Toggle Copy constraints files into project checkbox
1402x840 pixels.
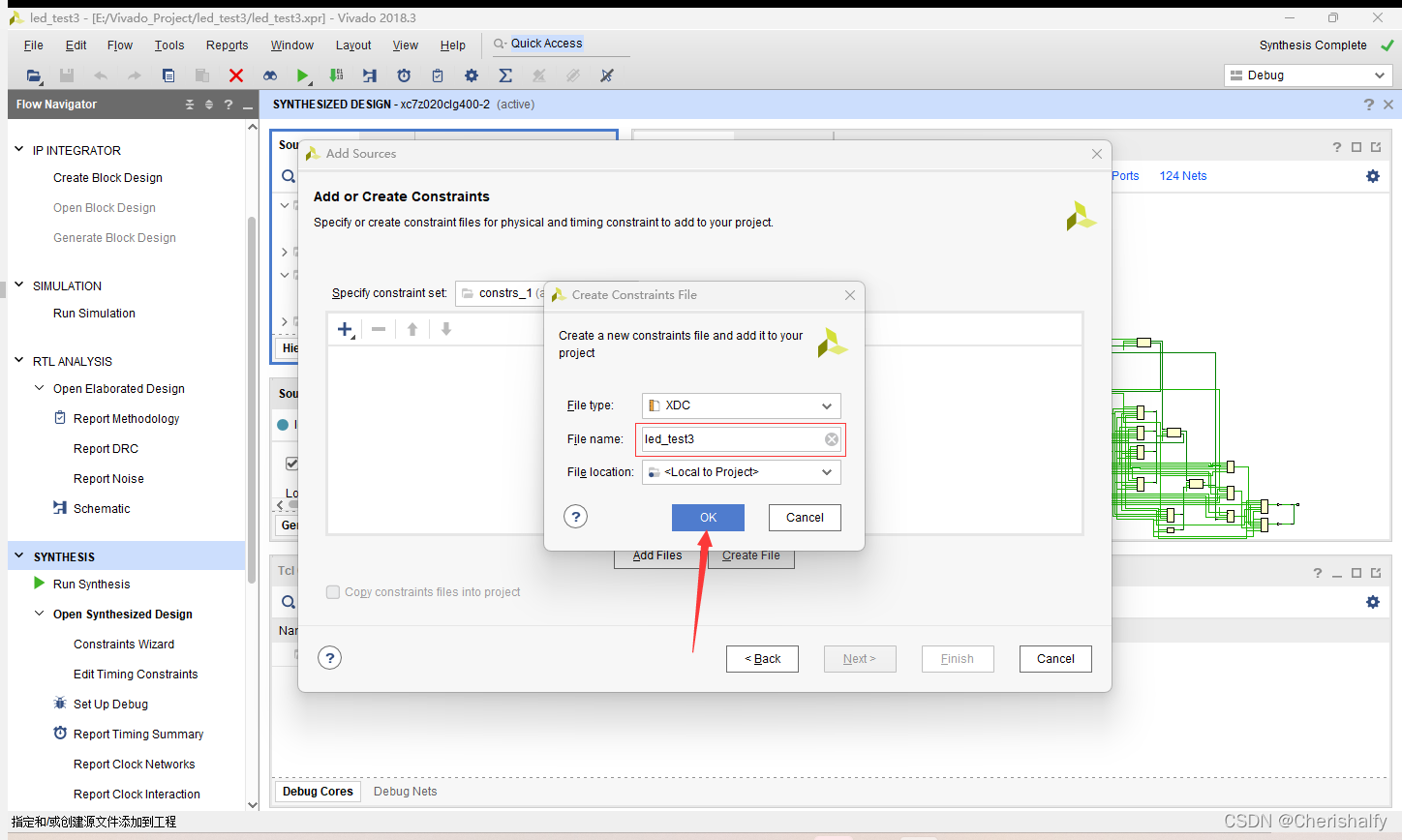[333, 592]
